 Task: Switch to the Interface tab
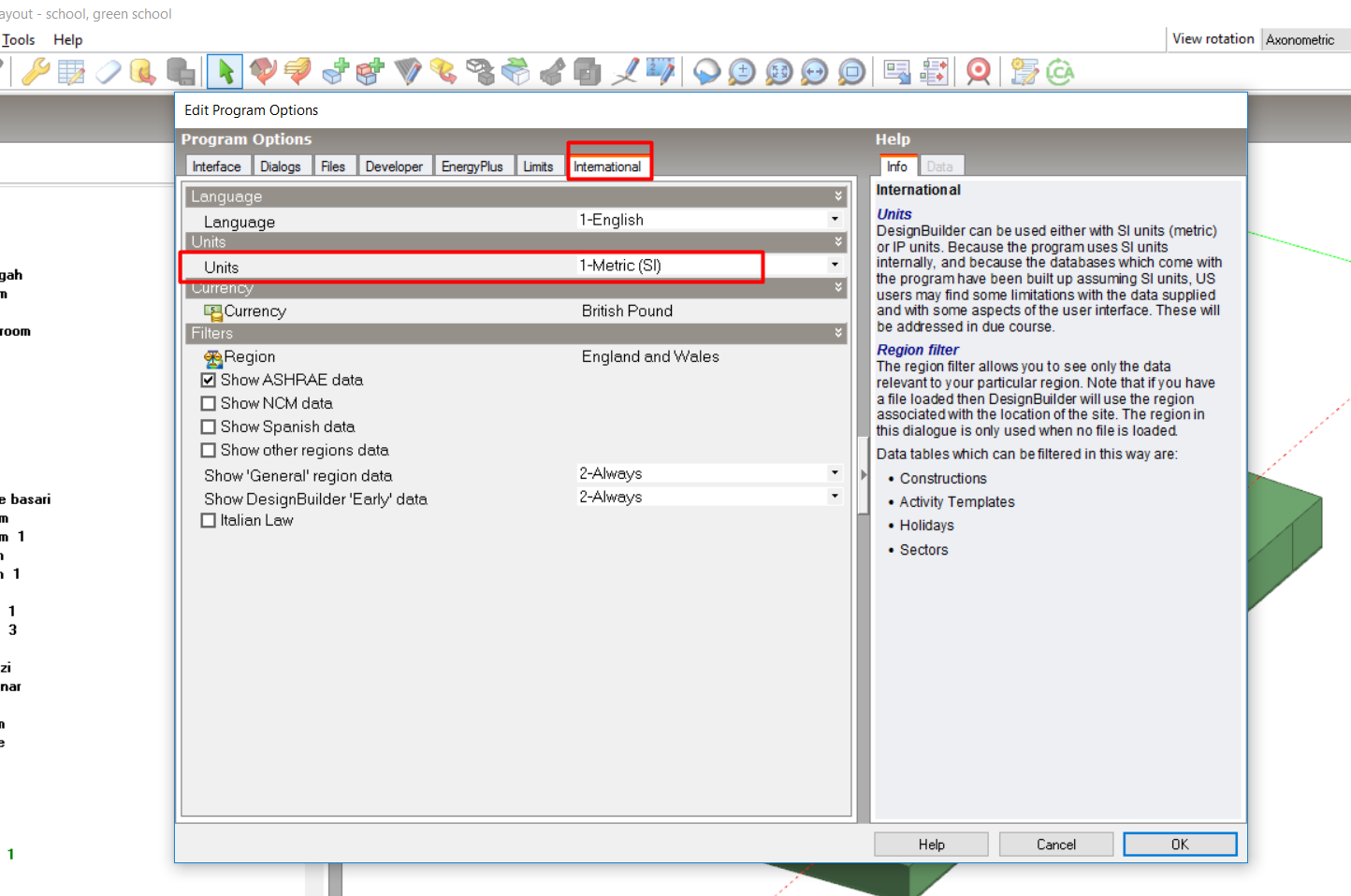click(x=216, y=166)
